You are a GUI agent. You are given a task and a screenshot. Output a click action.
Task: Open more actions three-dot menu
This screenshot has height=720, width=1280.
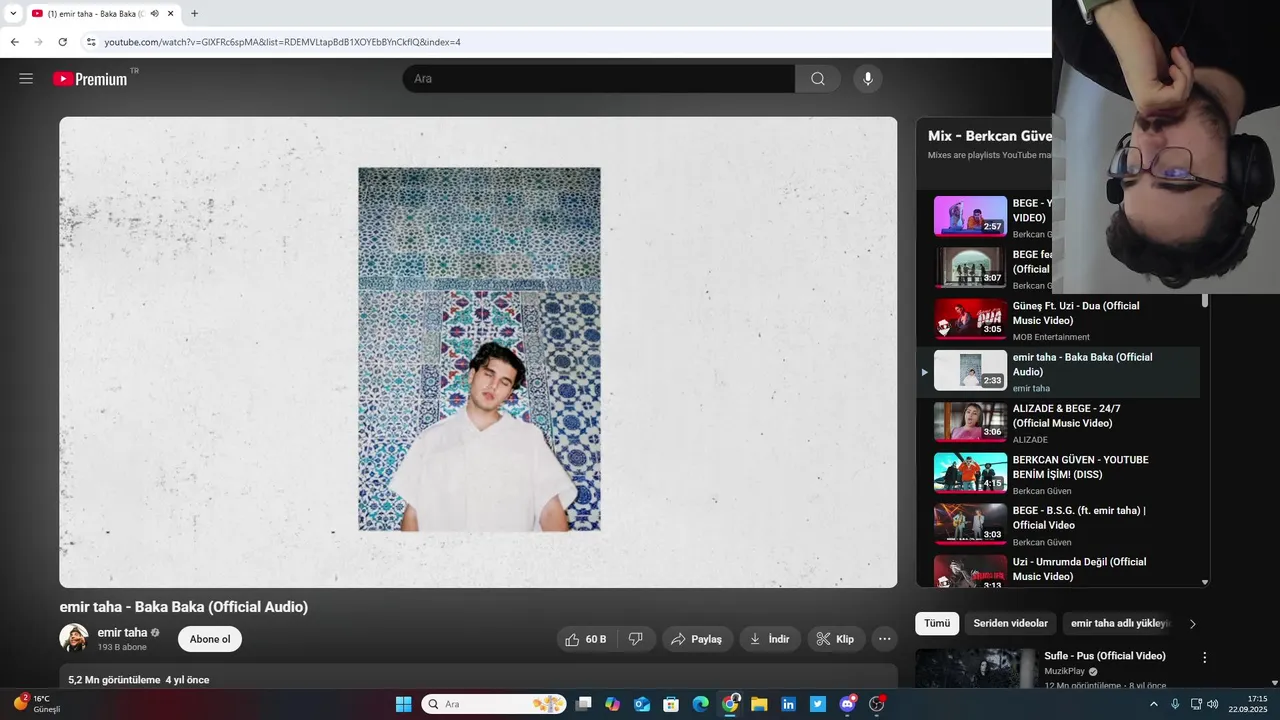pyautogui.click(x=884, y=639)
